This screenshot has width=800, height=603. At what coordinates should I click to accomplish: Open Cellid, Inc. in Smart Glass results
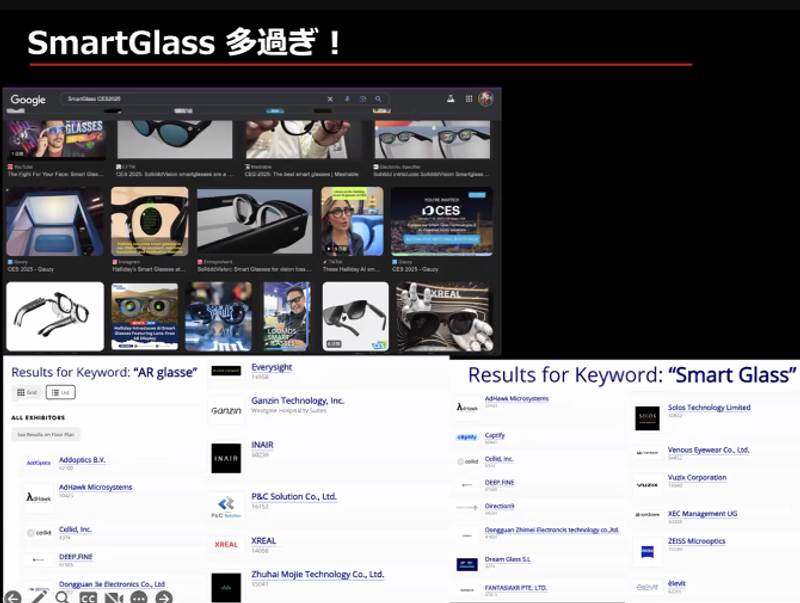pos(498,459)
